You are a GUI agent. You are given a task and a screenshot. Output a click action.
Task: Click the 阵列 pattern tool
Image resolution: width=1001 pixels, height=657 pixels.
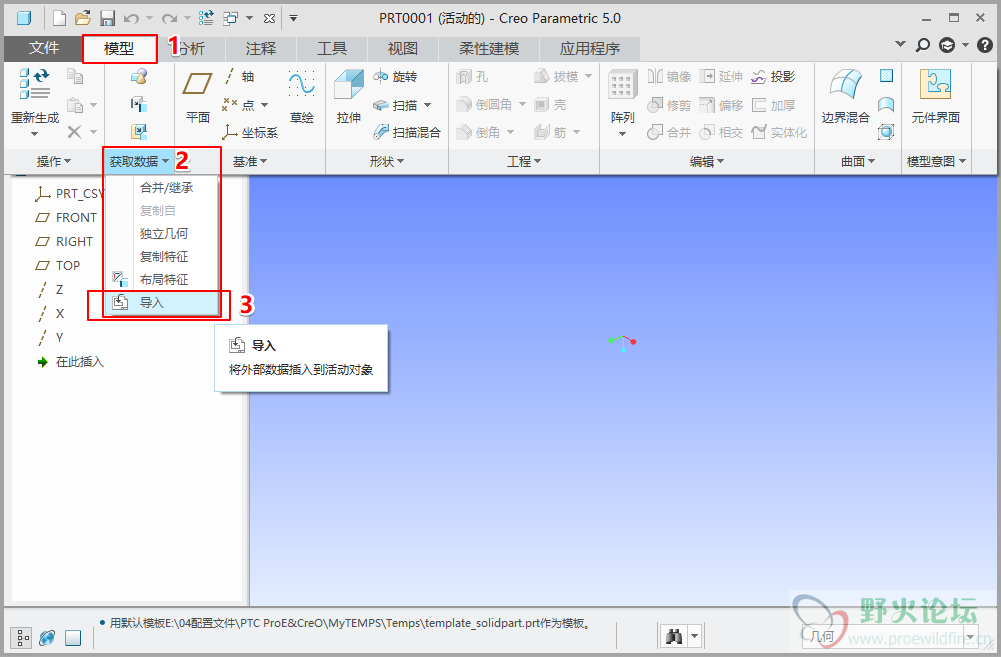click(x=622, y=102)
